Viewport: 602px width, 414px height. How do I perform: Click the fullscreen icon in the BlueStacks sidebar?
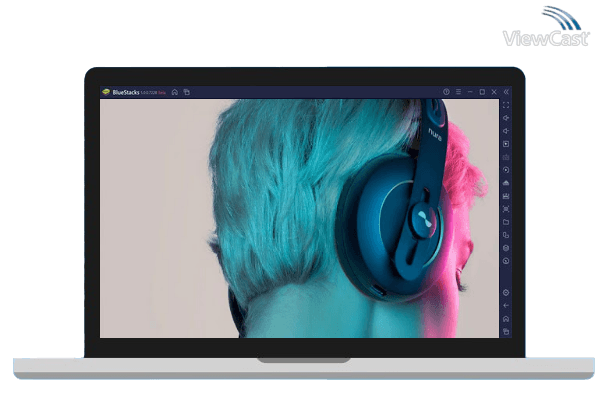click(x=506, y=105)
